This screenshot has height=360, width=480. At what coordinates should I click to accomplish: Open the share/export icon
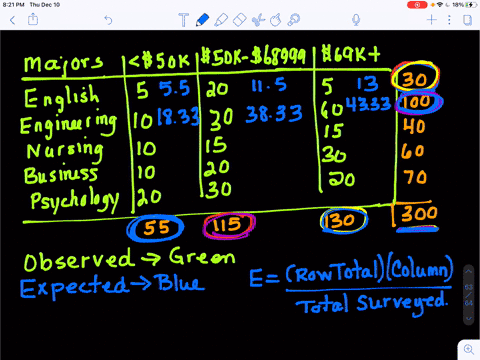click(x=33, y=19)
